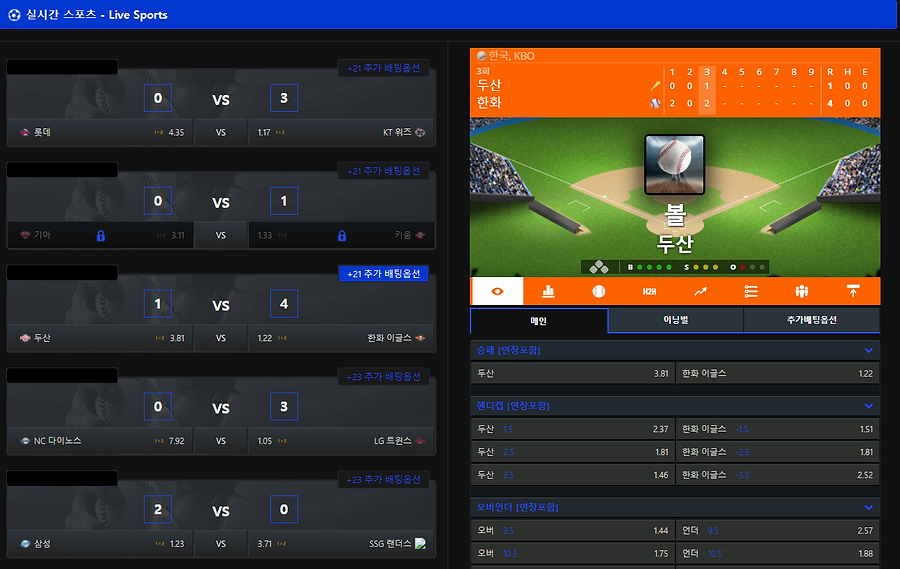Click the SSG 랜더스 team logo

[x=420, y=543]
